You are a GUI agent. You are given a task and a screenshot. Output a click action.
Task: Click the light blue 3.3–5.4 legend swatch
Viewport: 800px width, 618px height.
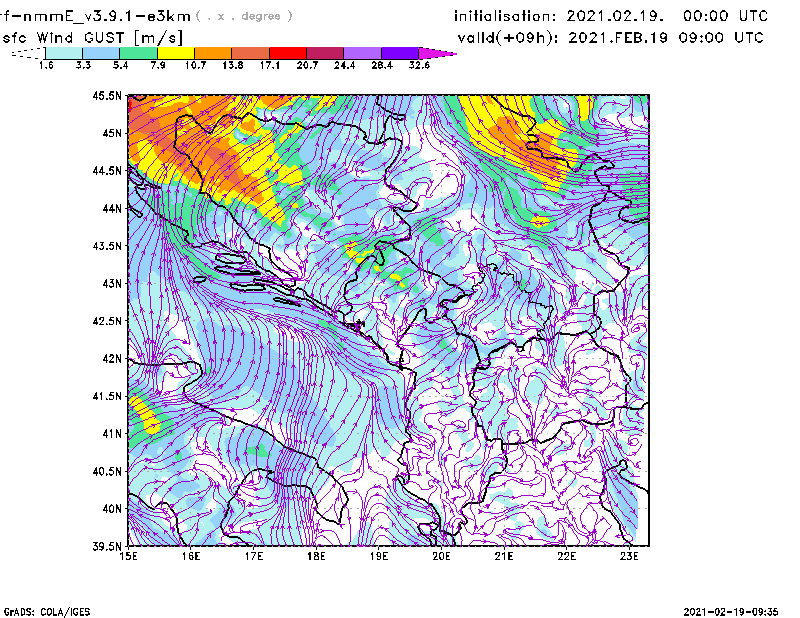point(101,53)
